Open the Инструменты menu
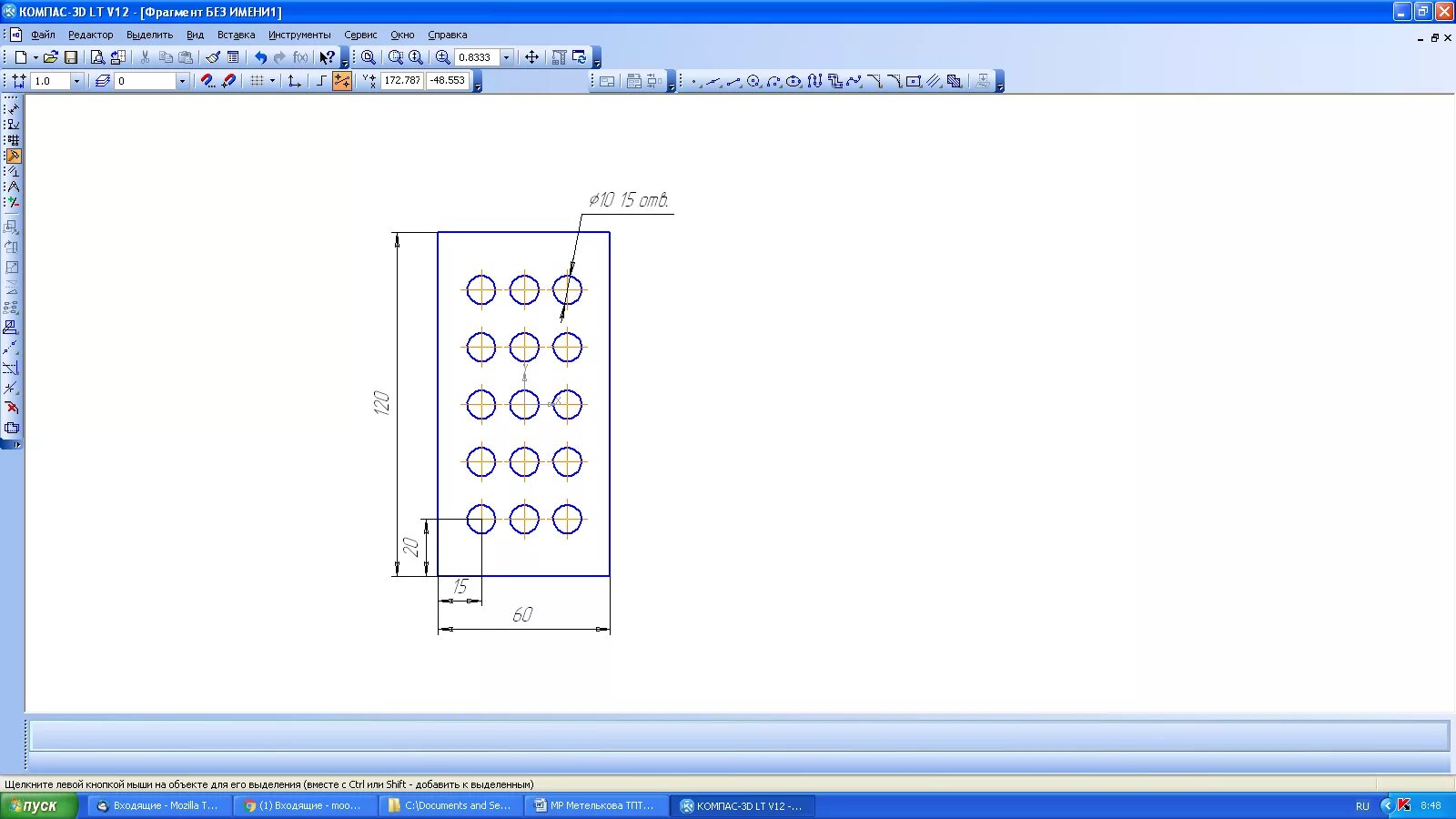The image size is (1456, 819). (x=299, y=35)
